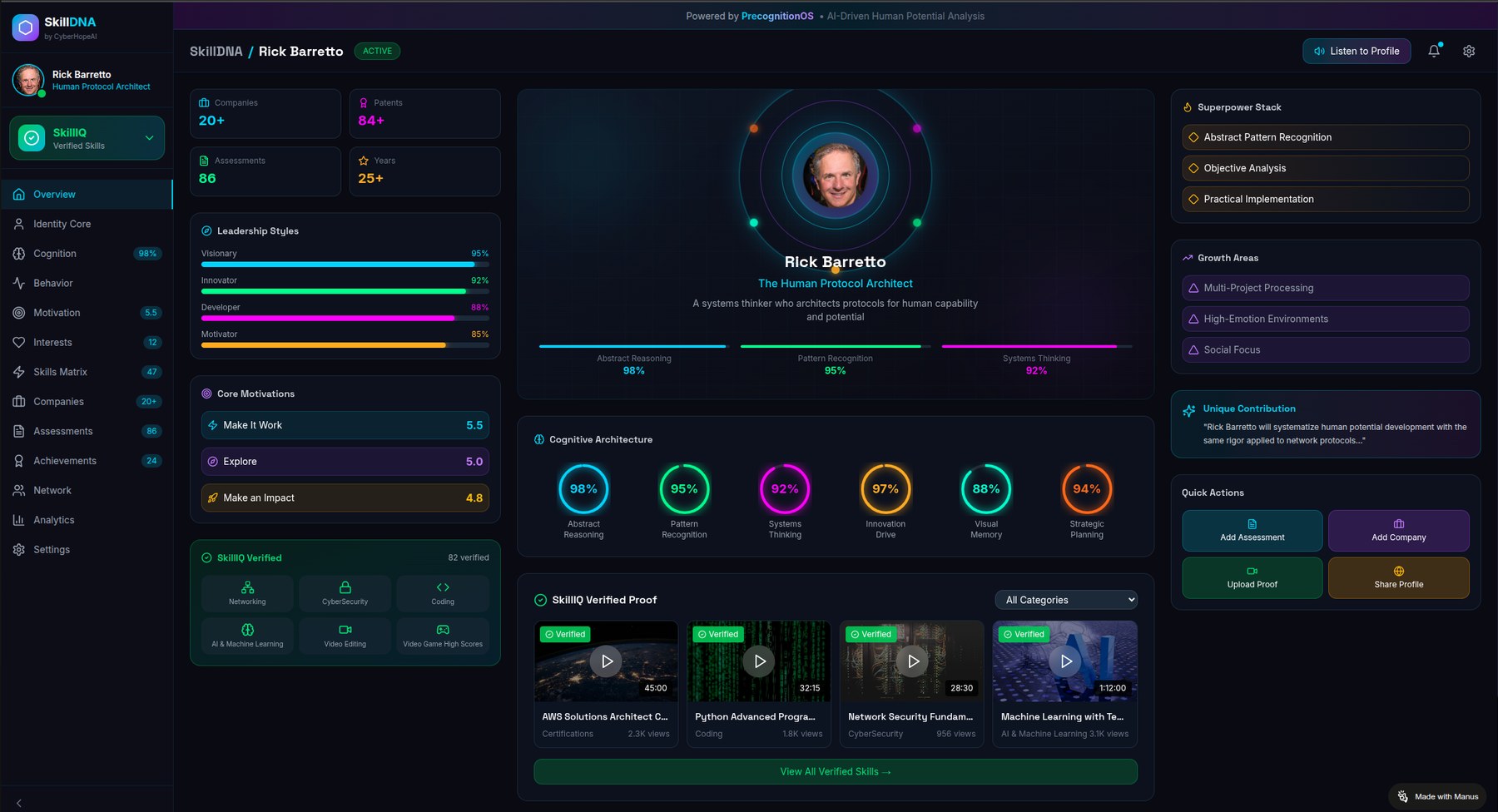
Task: Click the notification bell icon
Action: 1434,51
